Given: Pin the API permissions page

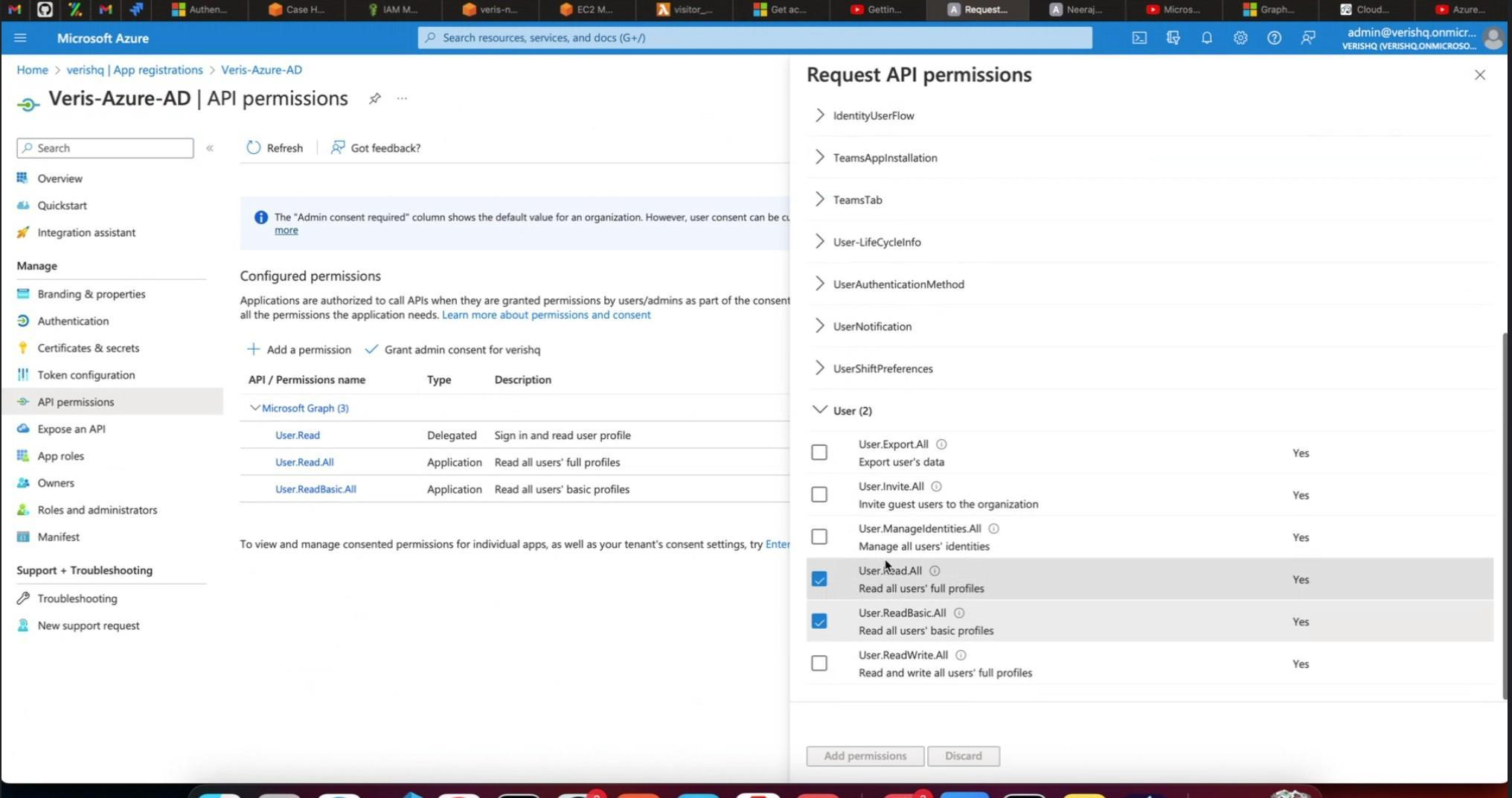Looking at the screenshot, I should (x=375, y=98).
